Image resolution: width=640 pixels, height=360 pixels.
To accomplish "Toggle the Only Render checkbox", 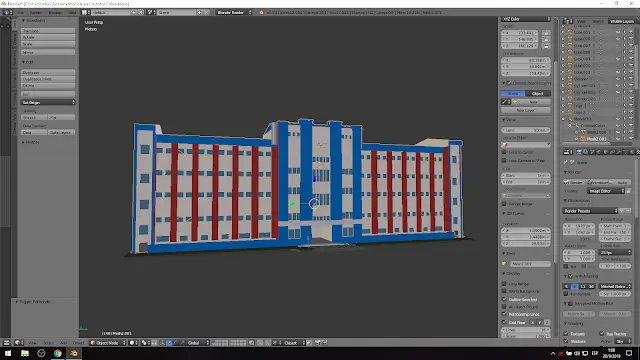I will click(x=504, y=283).
